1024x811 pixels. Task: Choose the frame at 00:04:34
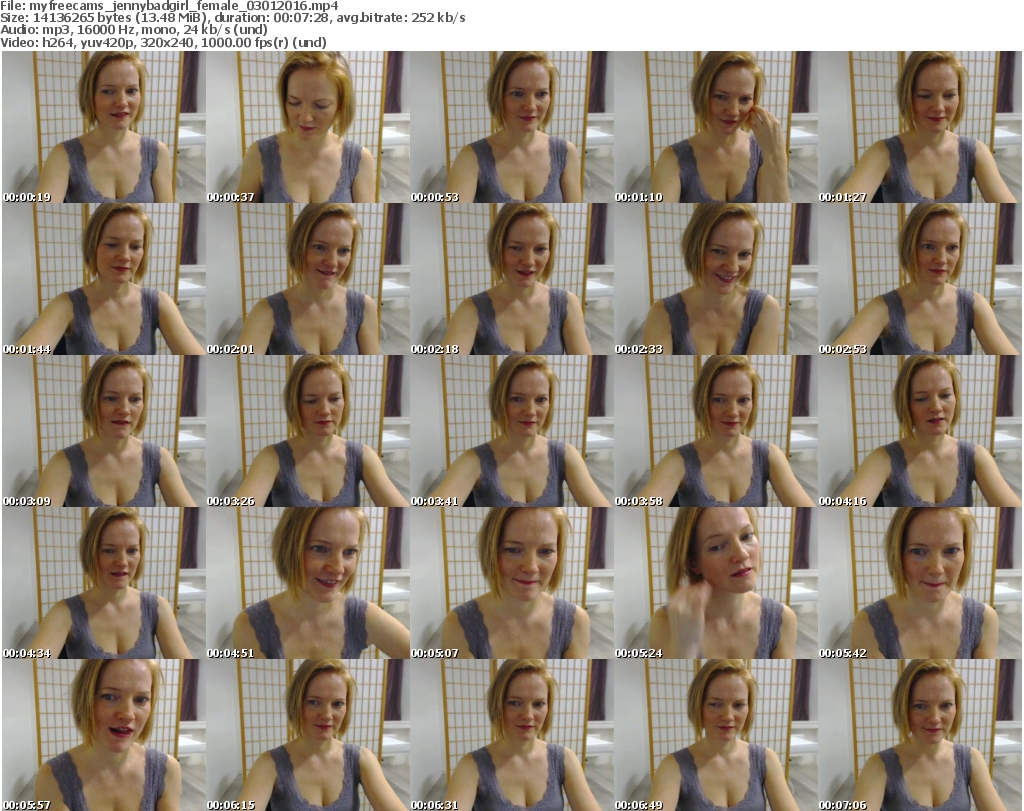click(104, 583)
